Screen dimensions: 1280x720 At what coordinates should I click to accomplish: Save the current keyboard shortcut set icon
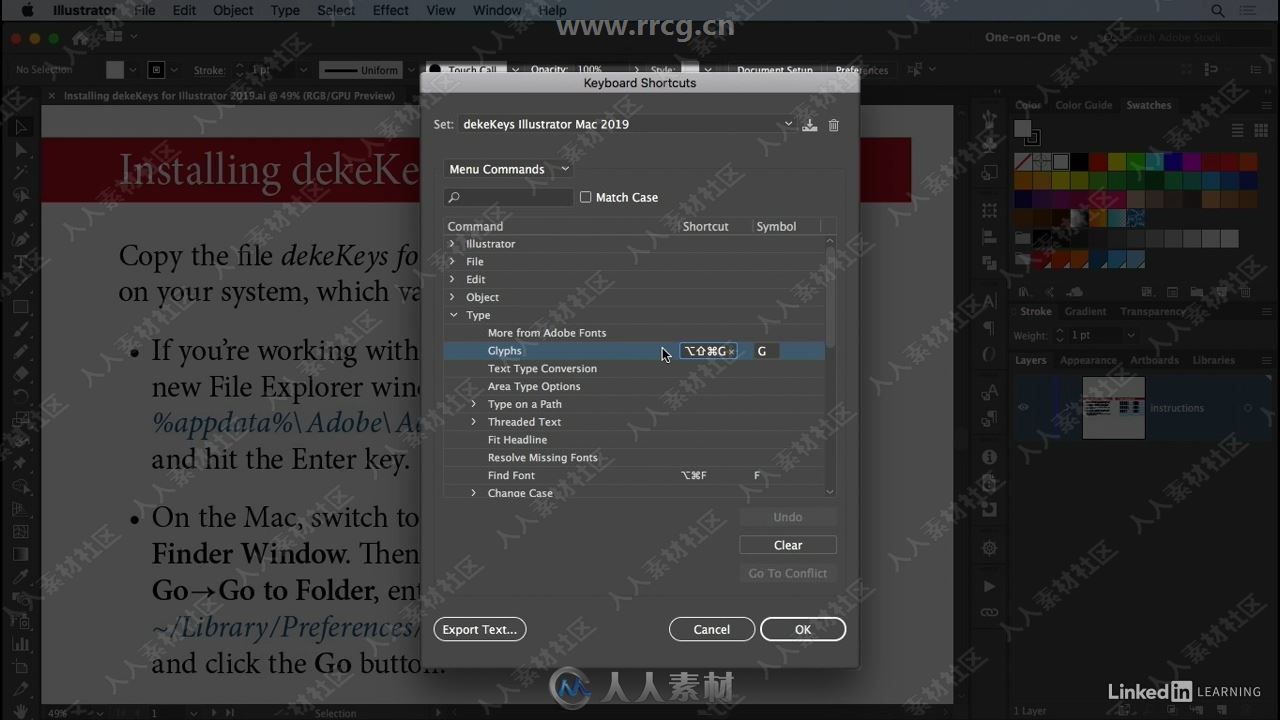coord(810,125)
